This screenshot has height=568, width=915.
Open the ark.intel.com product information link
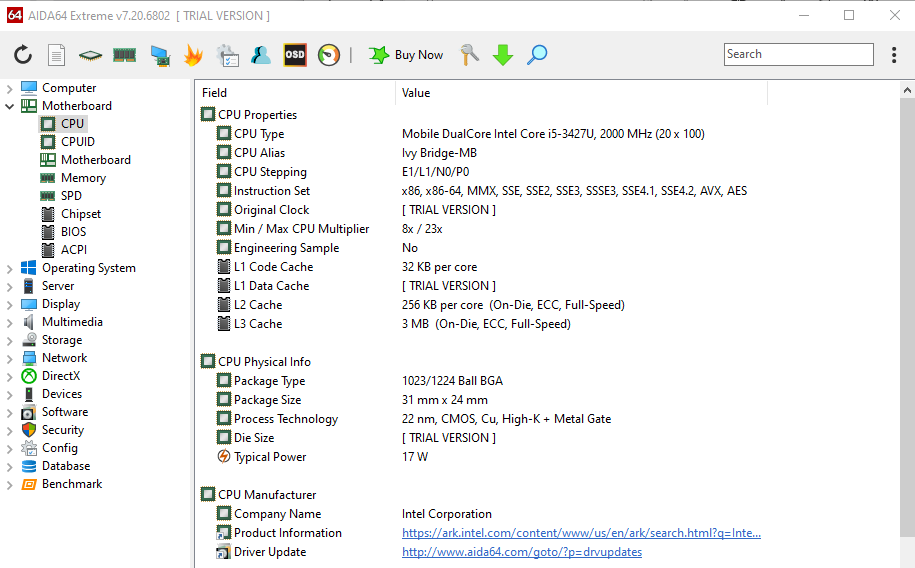[581, 533]
